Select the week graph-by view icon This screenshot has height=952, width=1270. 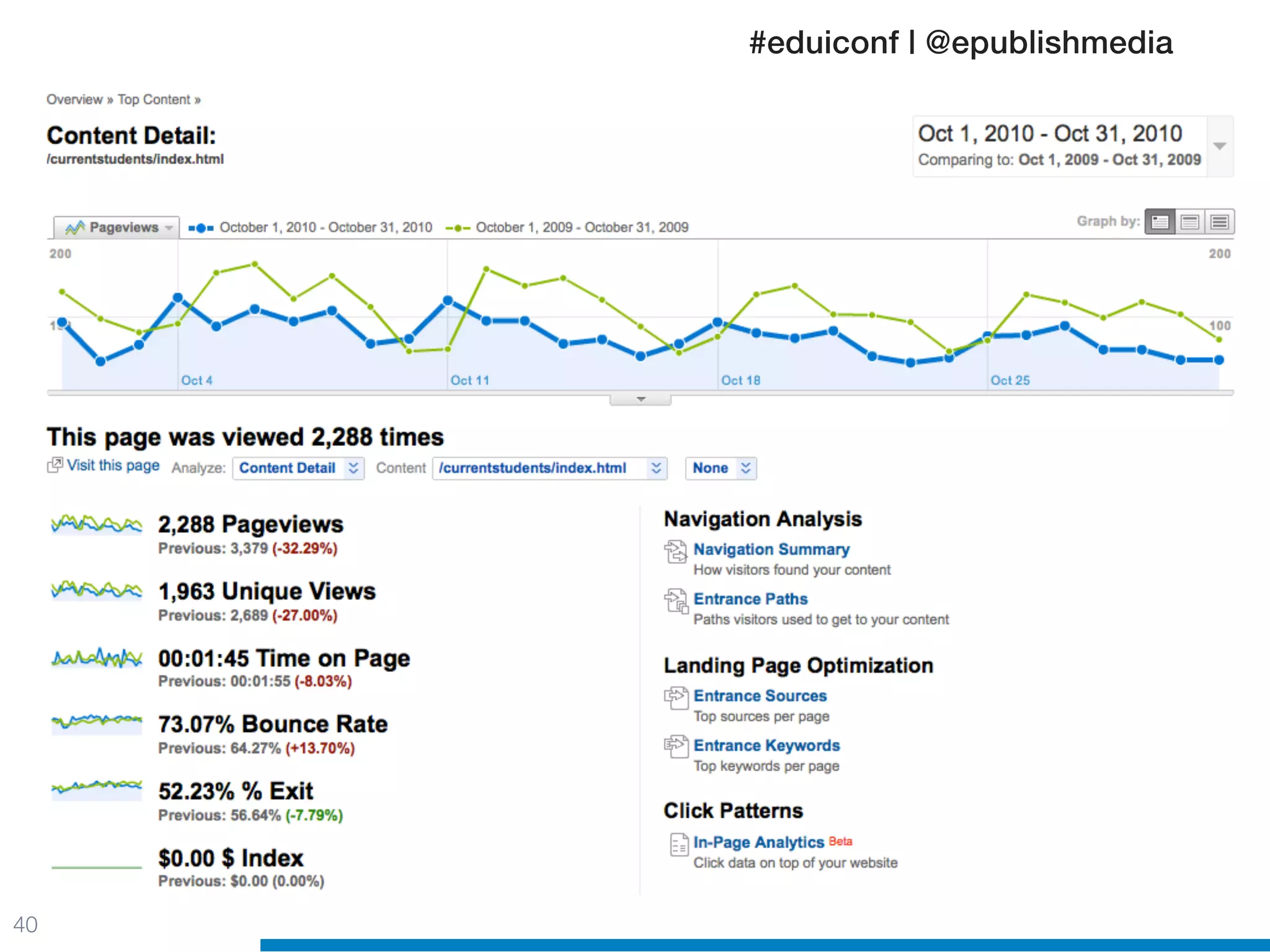tap(1189, 221)
